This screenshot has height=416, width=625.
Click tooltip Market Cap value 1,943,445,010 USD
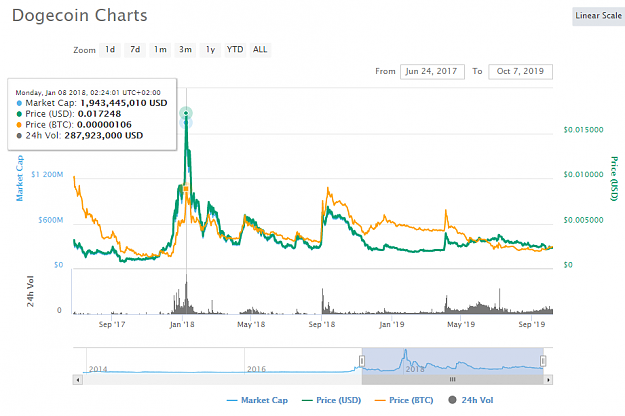(x=124, y=103)
